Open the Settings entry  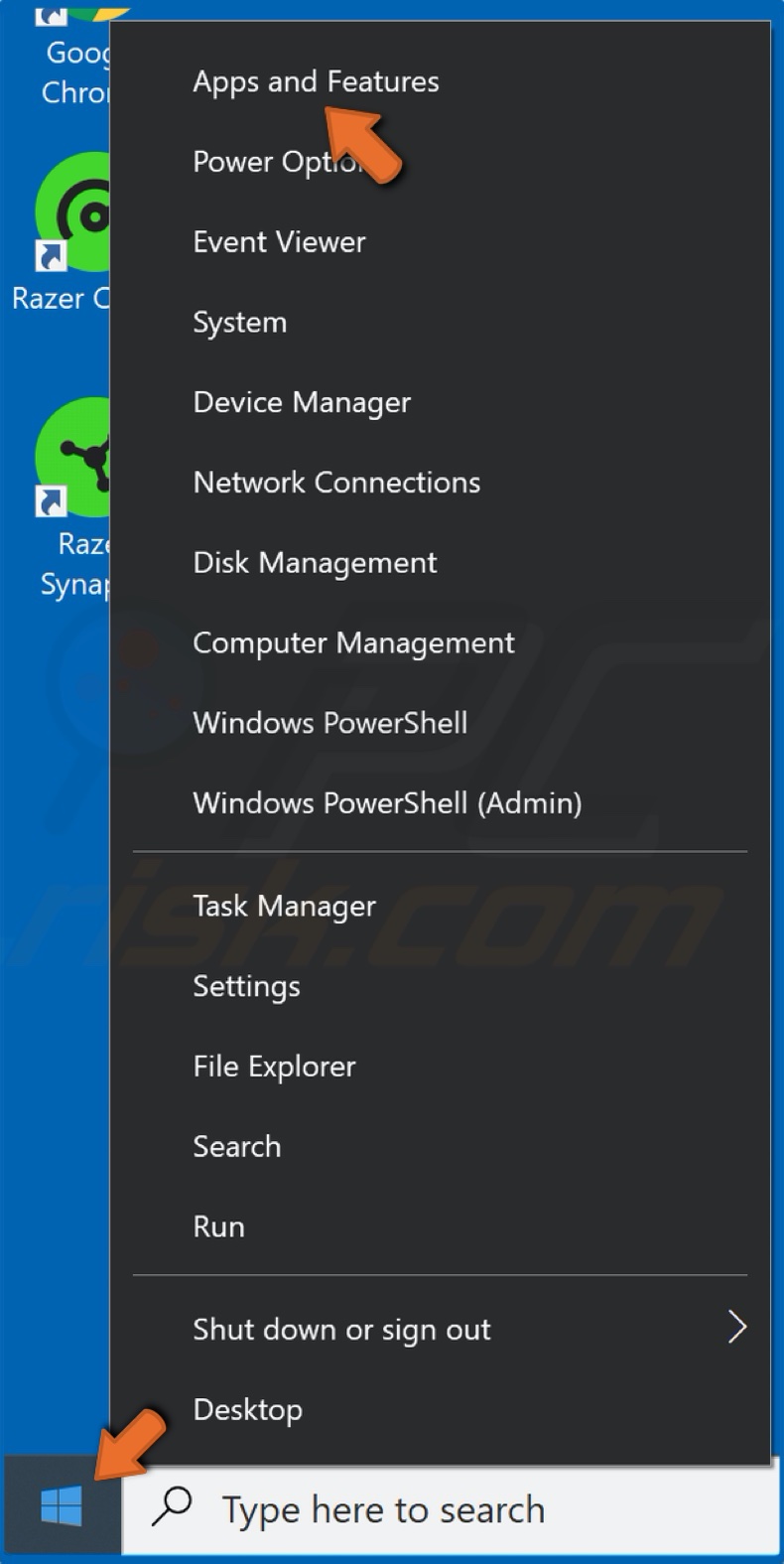[246, 986]
